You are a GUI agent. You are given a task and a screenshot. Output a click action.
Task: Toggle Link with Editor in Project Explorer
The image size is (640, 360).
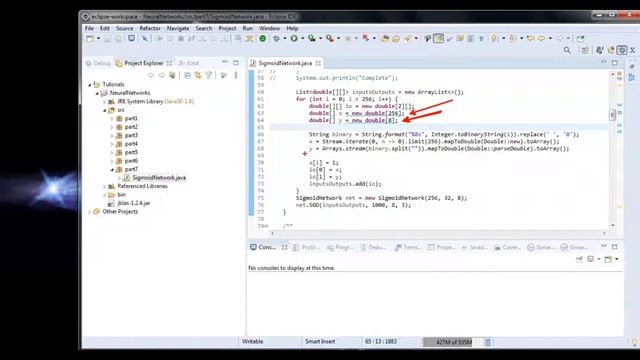tap(198, 76)
